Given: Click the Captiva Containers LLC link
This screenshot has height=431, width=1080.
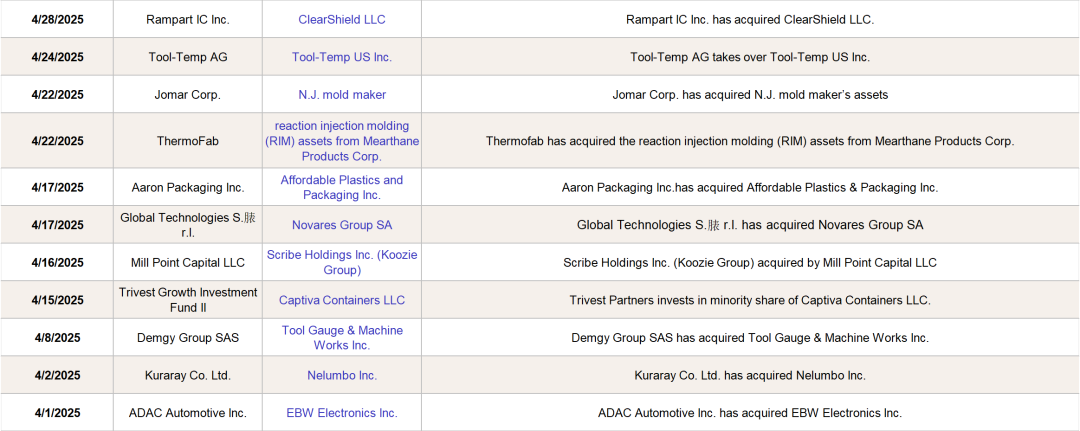Looking at the screenshot, I should click(x=341, y=300).
